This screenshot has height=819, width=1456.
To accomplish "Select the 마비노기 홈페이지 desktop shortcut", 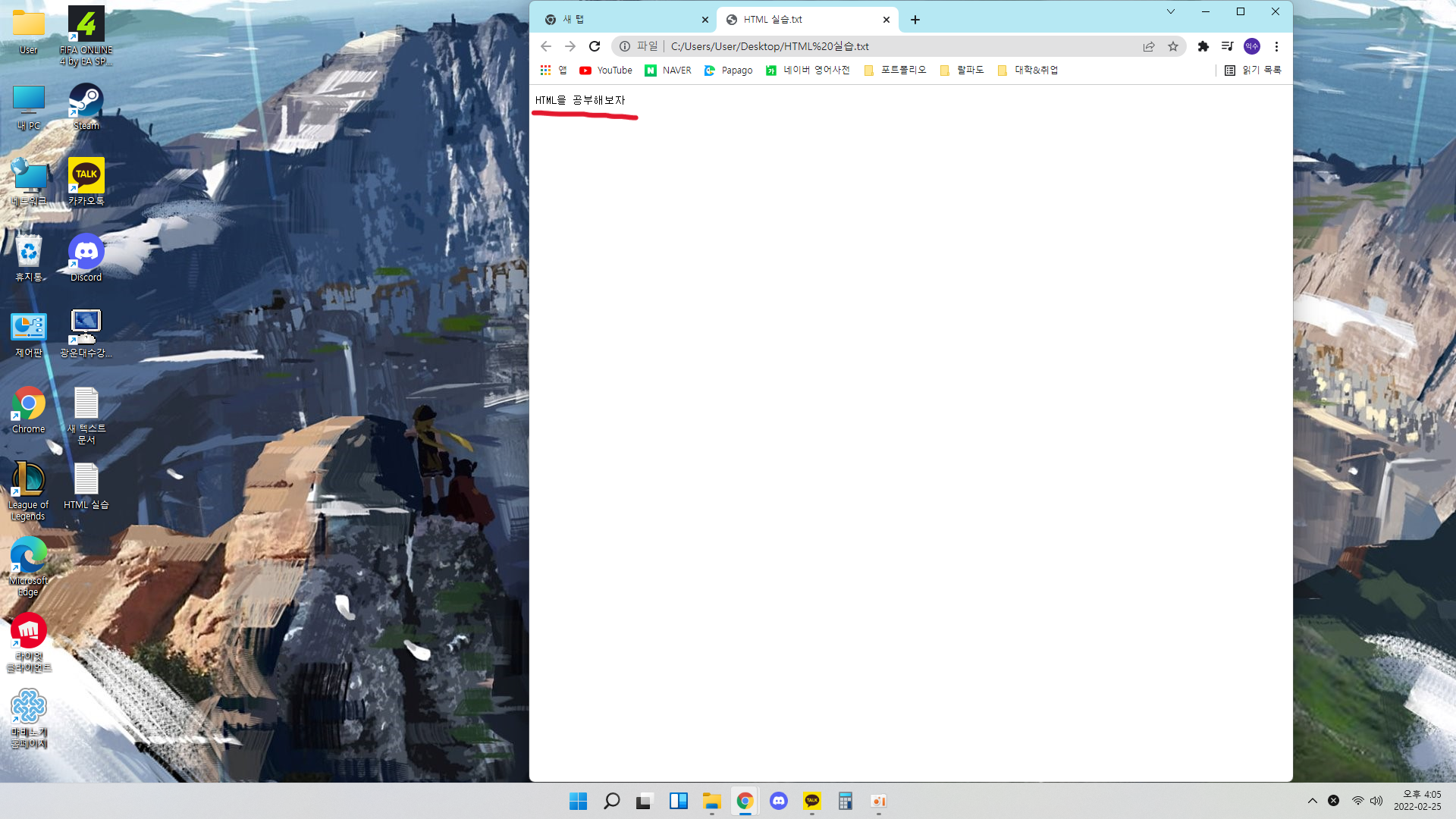I will point(29,719).
